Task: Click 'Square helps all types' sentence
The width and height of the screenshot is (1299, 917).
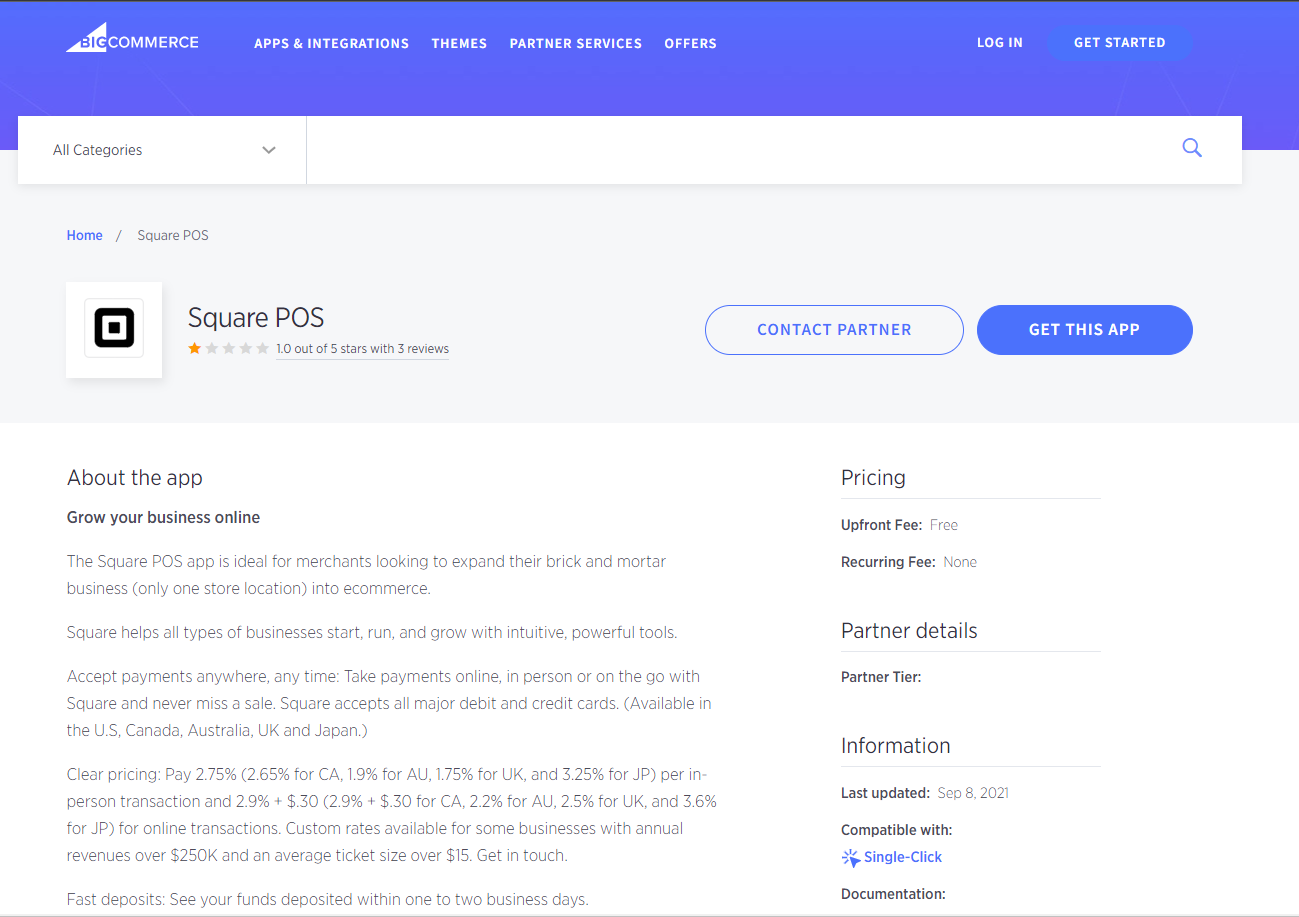Action: point(372,633)
